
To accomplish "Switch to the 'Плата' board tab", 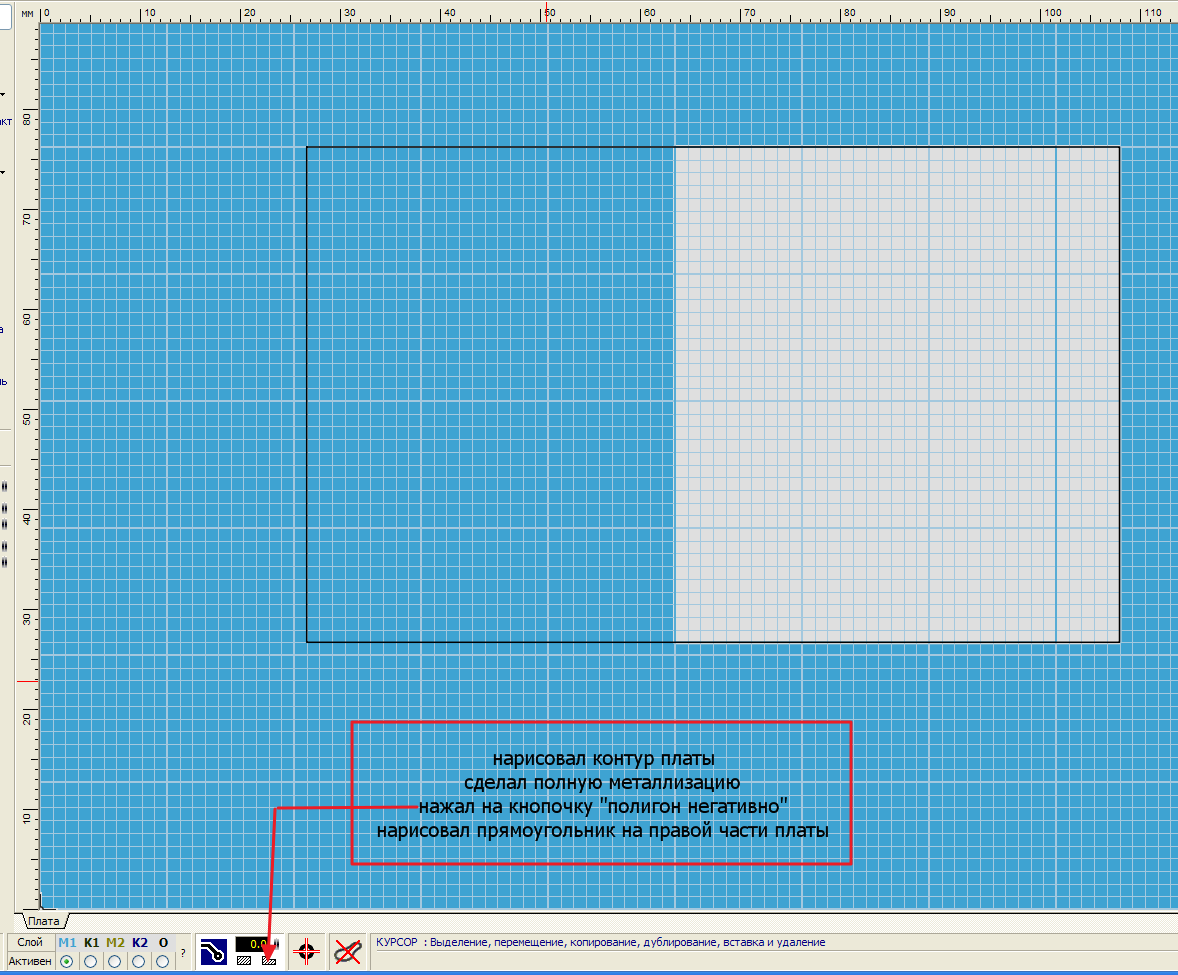I will 43,921.
